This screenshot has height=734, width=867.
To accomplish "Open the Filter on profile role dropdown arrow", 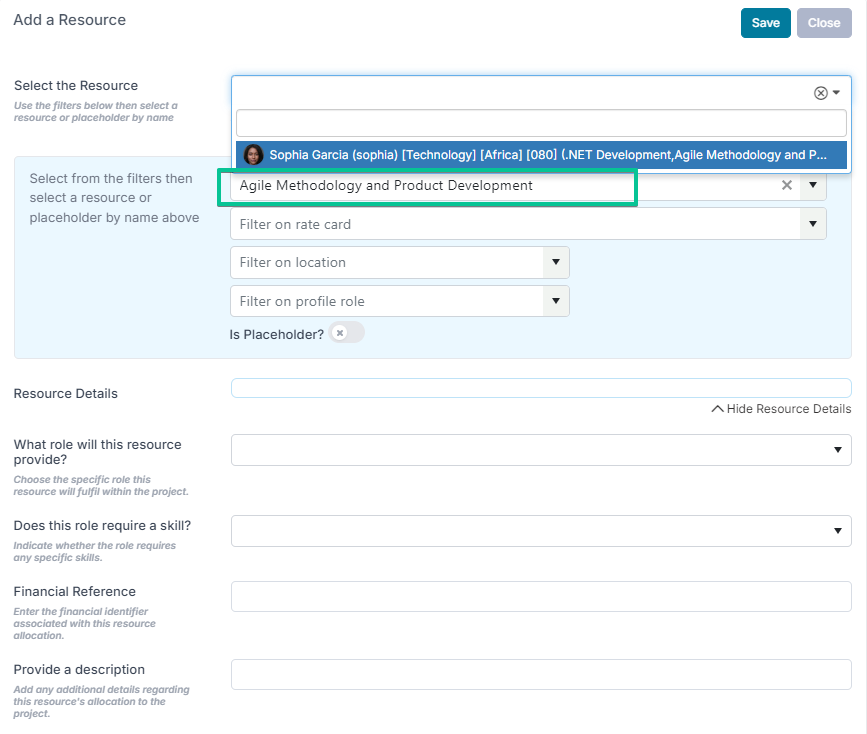I will click(556, 301).
